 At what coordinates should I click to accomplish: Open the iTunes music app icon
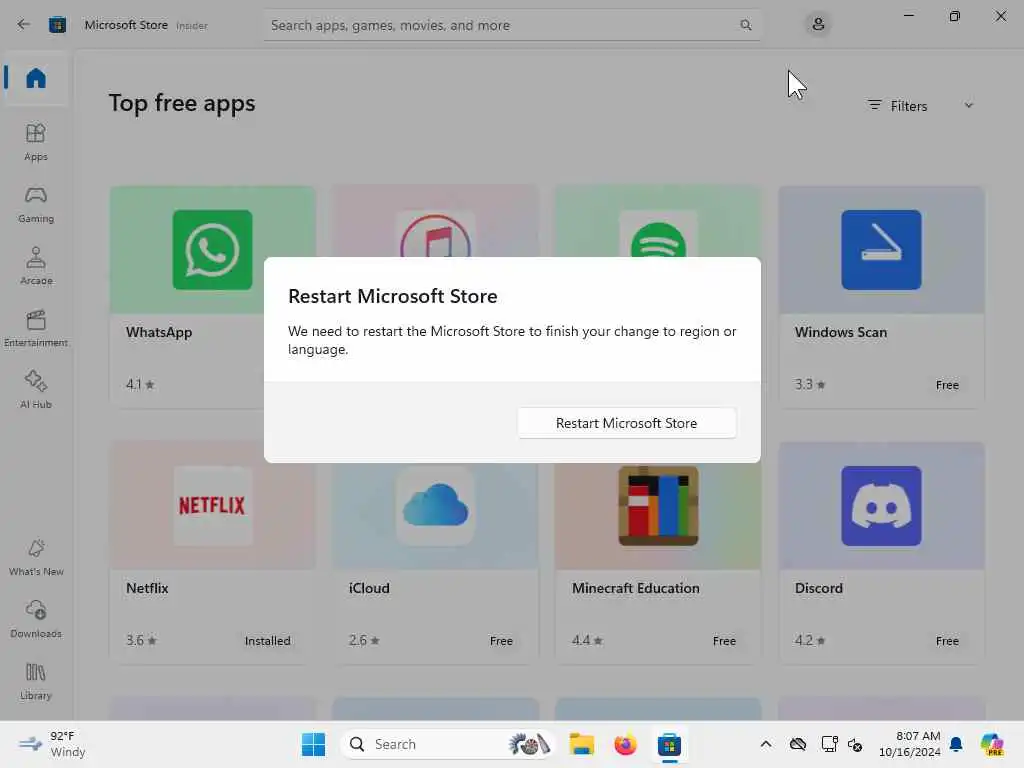435,236
